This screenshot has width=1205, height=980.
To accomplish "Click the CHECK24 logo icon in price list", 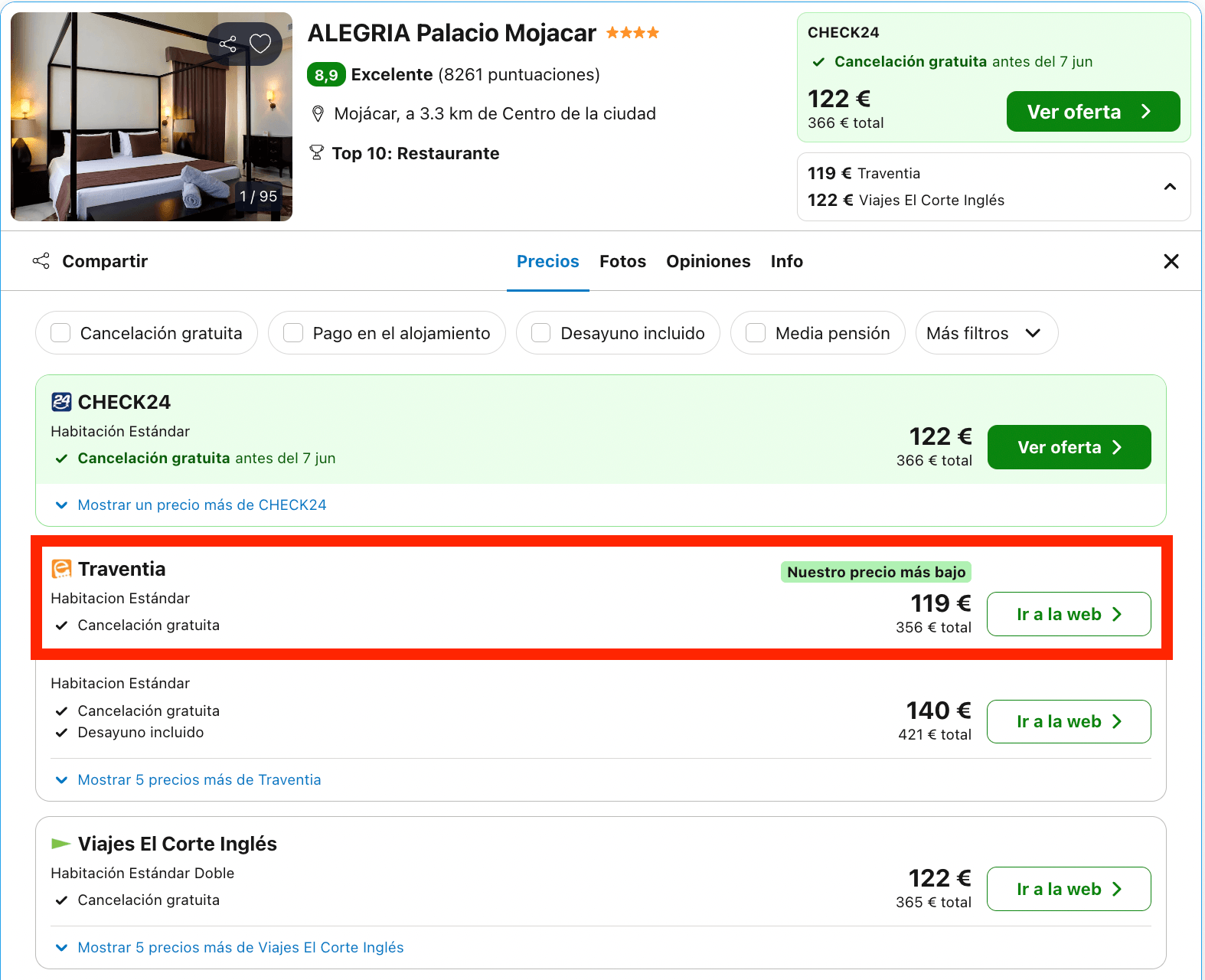I will pos(61,402).
